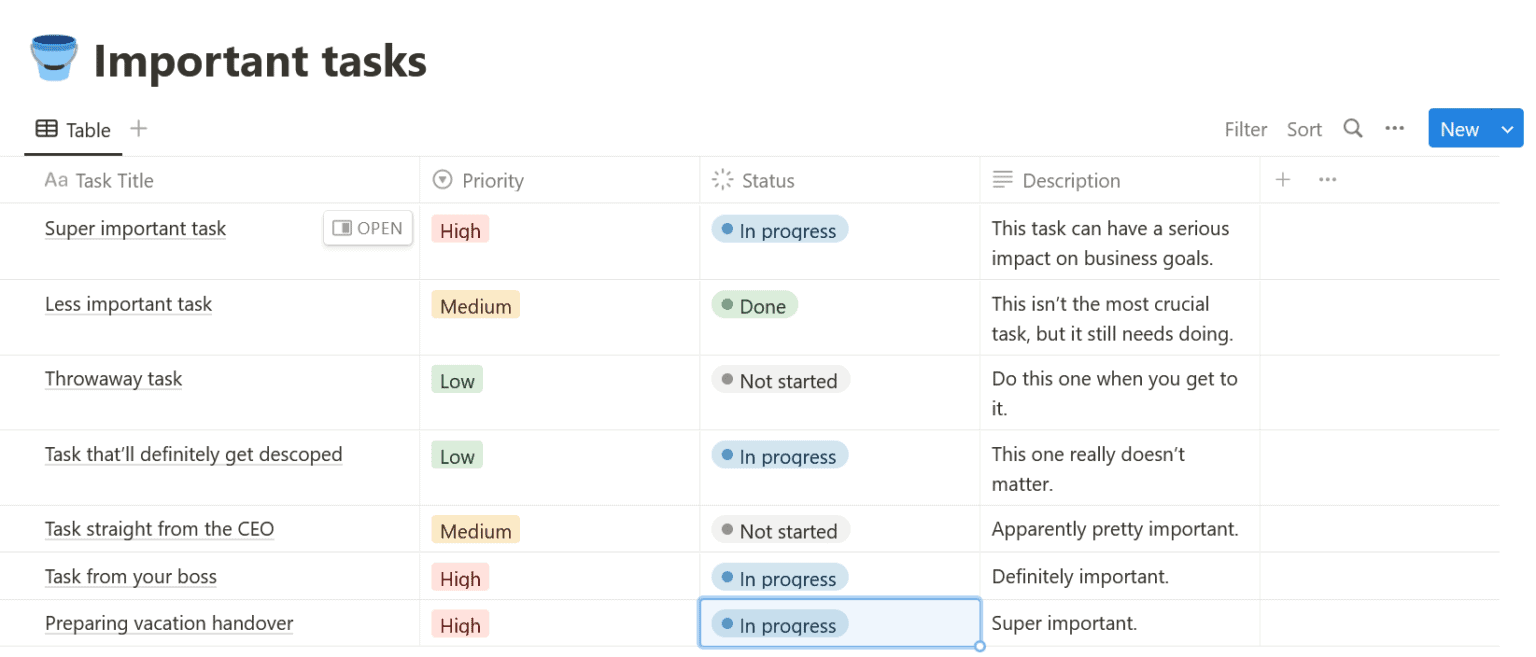Select the Done status tag on Less important task
1536x657 pixels.
(754, 305)
